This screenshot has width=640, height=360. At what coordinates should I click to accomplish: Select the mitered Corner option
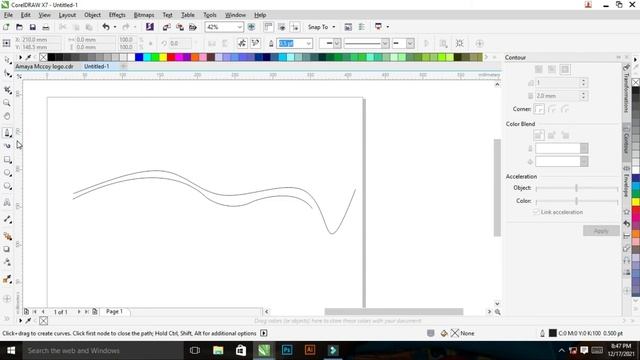539,109
